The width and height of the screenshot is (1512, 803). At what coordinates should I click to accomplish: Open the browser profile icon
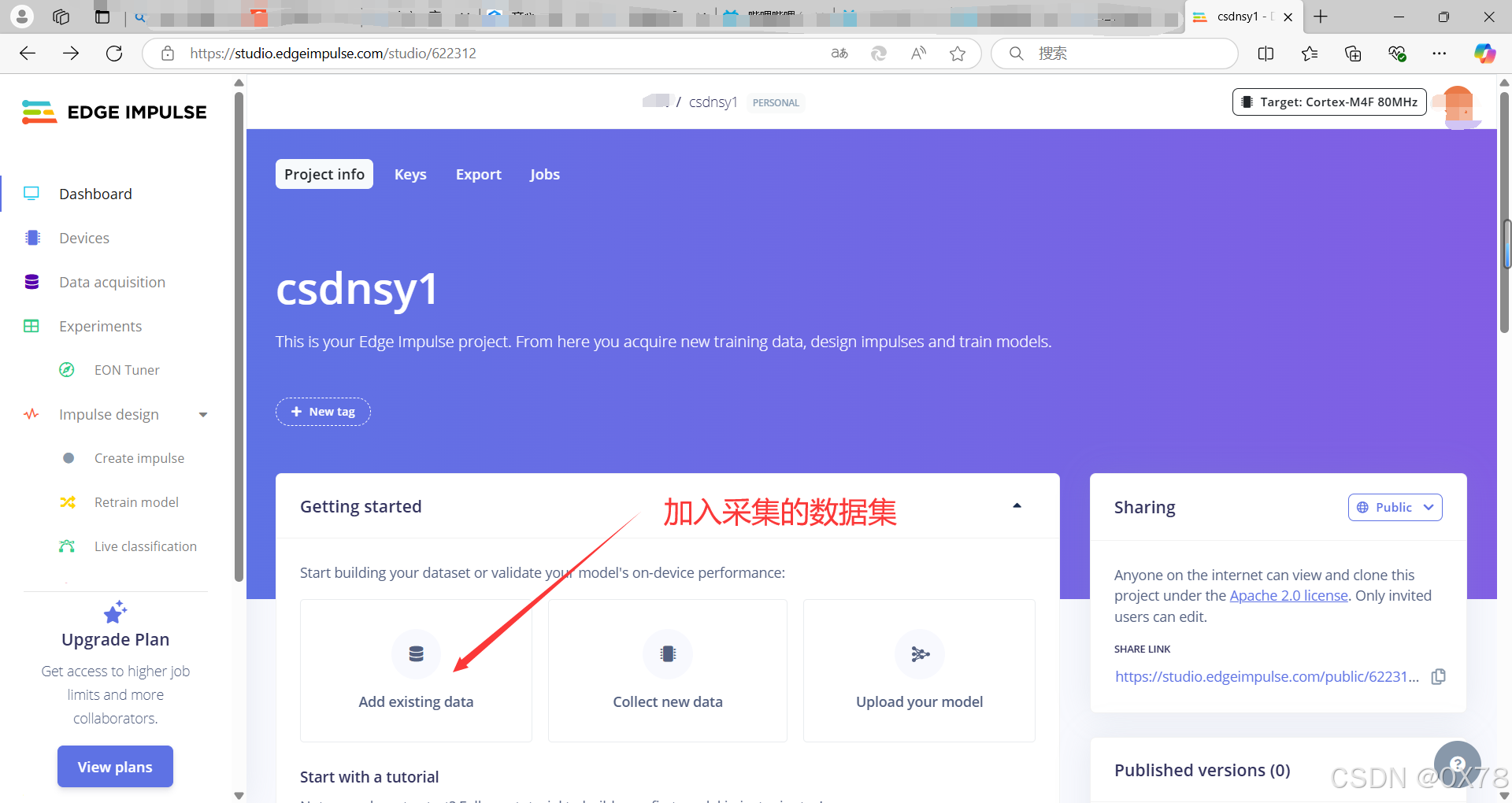click(22, 17)
